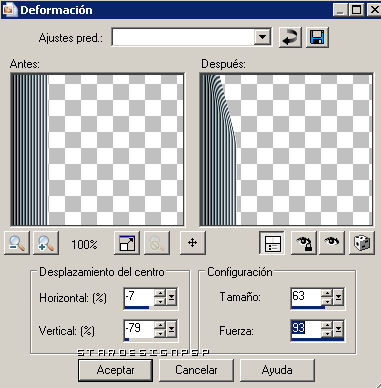The image size is (381, 388).
Task: Toggle the show/hide previews panel button
Action: coord(272,243)
